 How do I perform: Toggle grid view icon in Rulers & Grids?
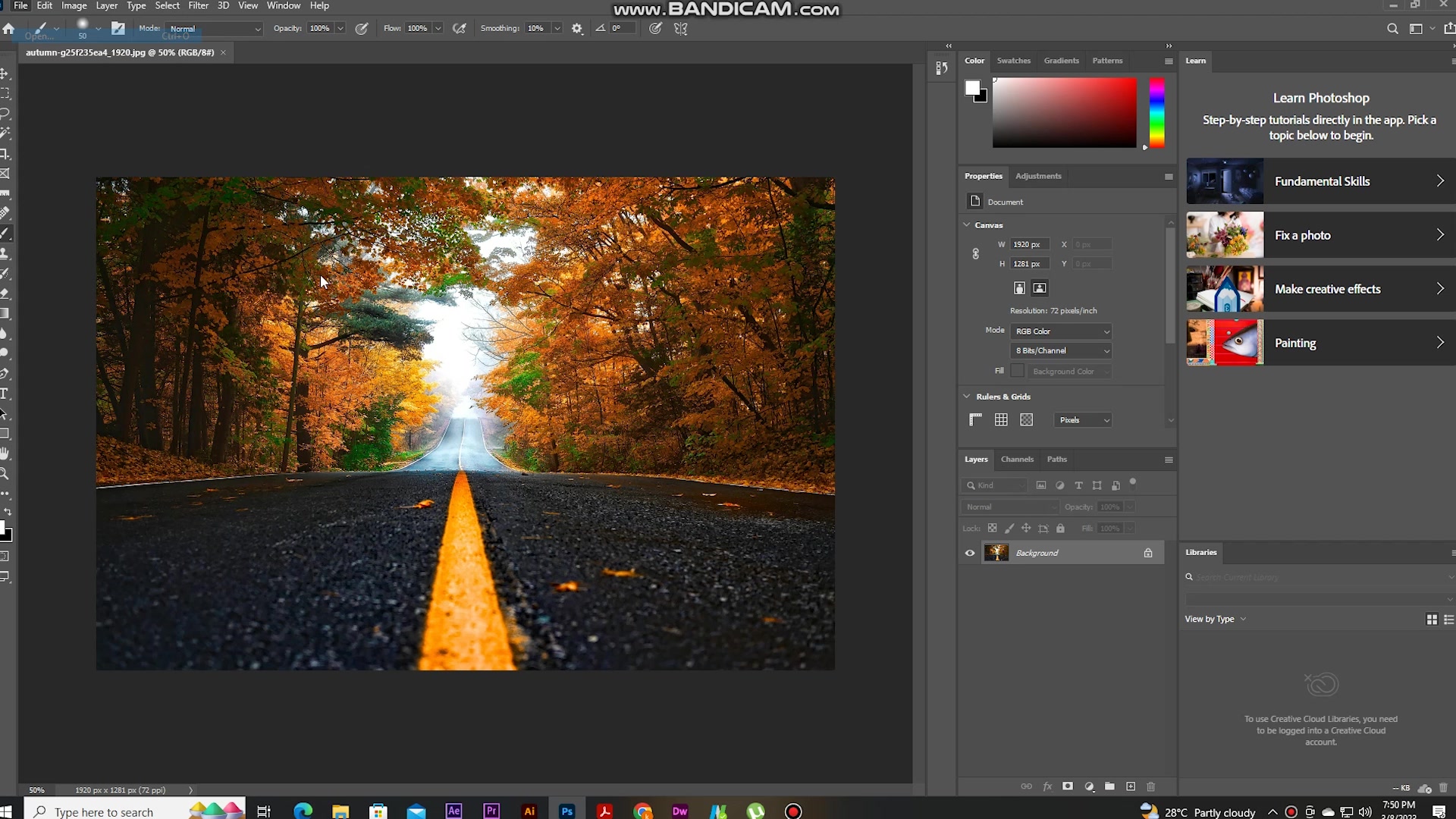(1001, 420)
